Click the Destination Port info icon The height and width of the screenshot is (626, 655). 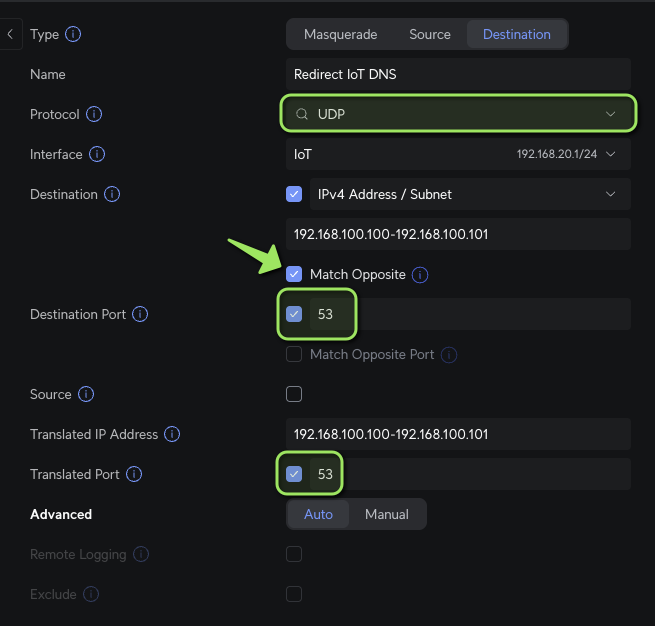[x=140, y=314]
